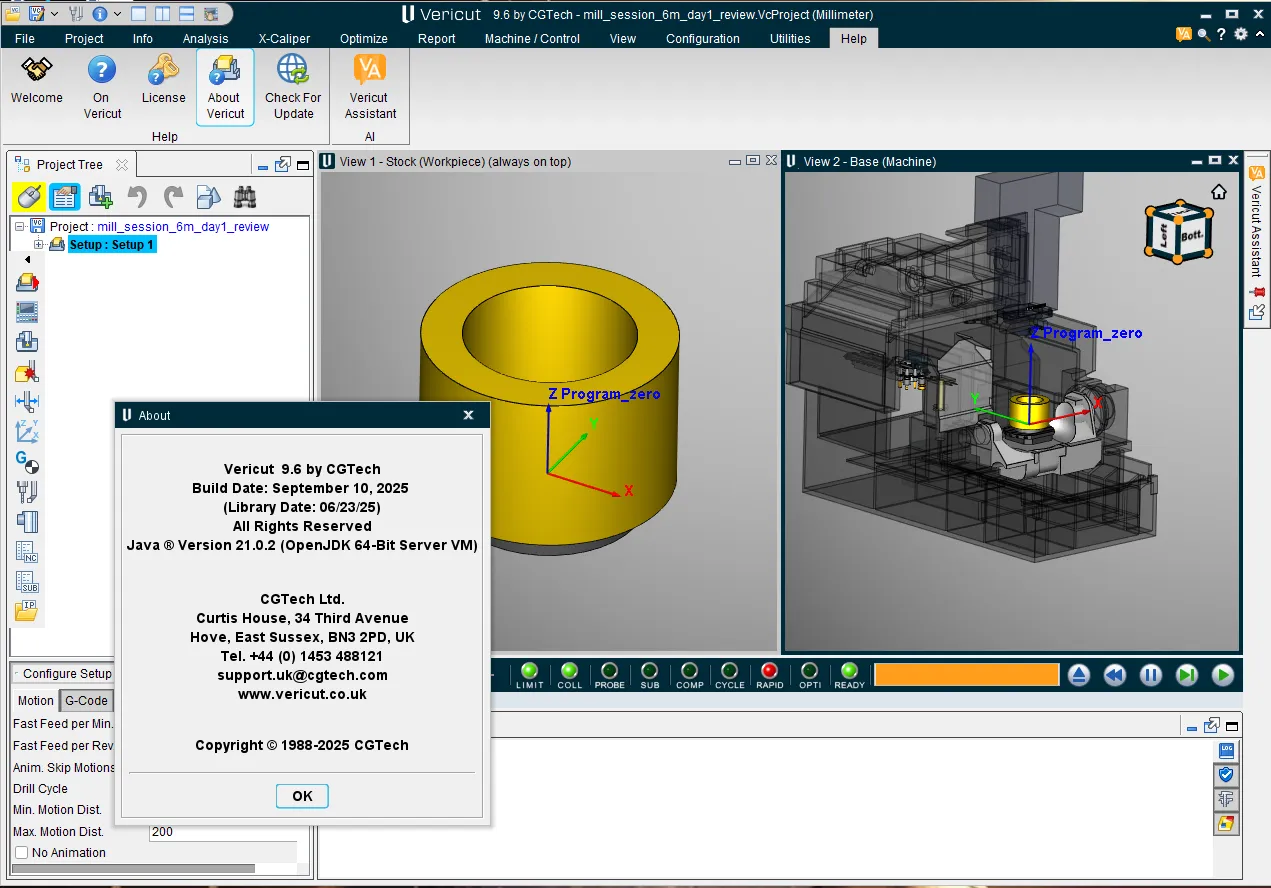This screenshot has width=1271, height=888.
Task: Click OK in the About dialog
Action: (302, 796)
